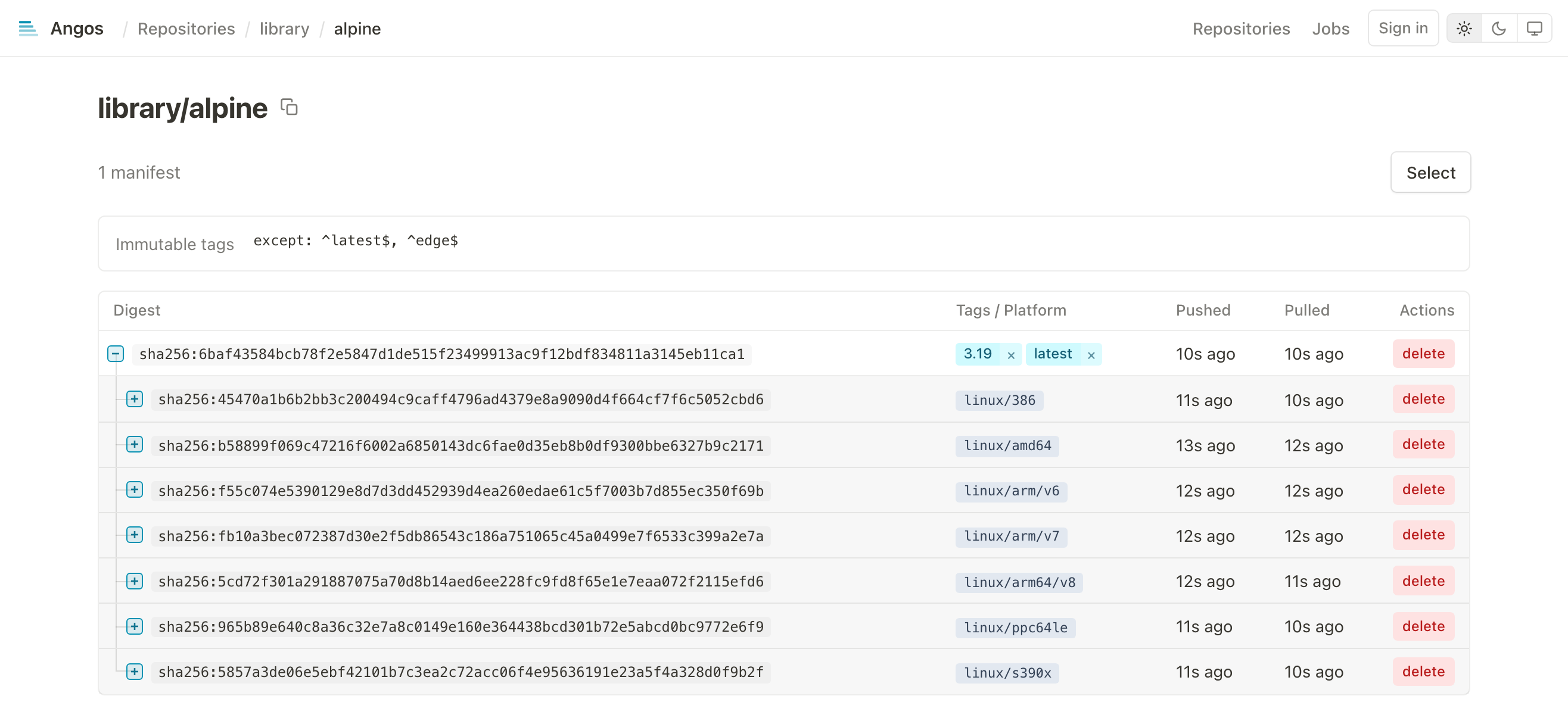Expand the linux/arm/v6 manifest row
Viewport: 1568px width, 724px height.
coord(135,490)
